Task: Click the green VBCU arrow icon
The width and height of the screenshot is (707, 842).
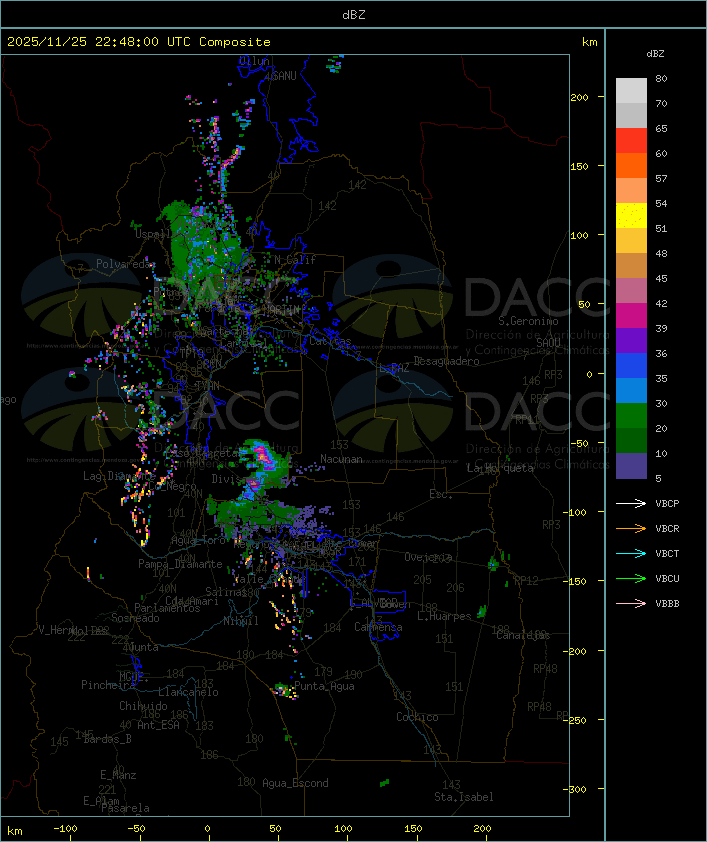Action: (631, 578)
